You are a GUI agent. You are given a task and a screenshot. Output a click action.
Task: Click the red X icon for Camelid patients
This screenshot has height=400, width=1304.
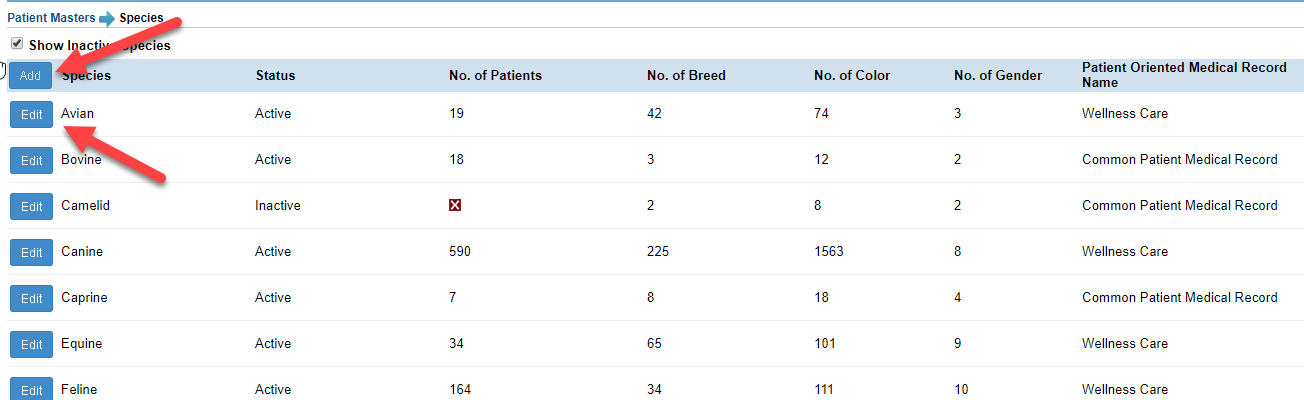pyautogui.click(x=455, y=205)
